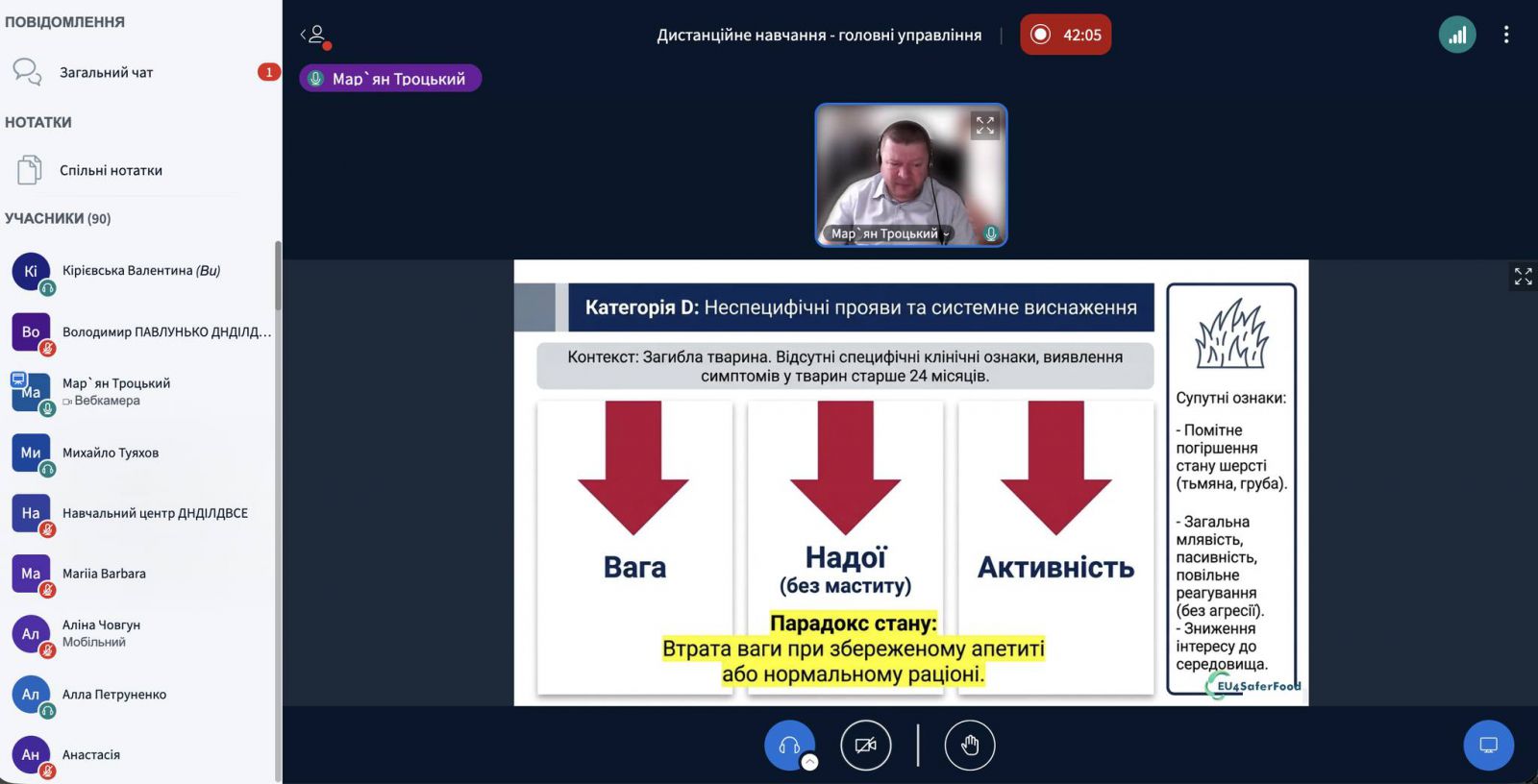
Task: Select participant Кірієвська Валентина
Action: 140,271
